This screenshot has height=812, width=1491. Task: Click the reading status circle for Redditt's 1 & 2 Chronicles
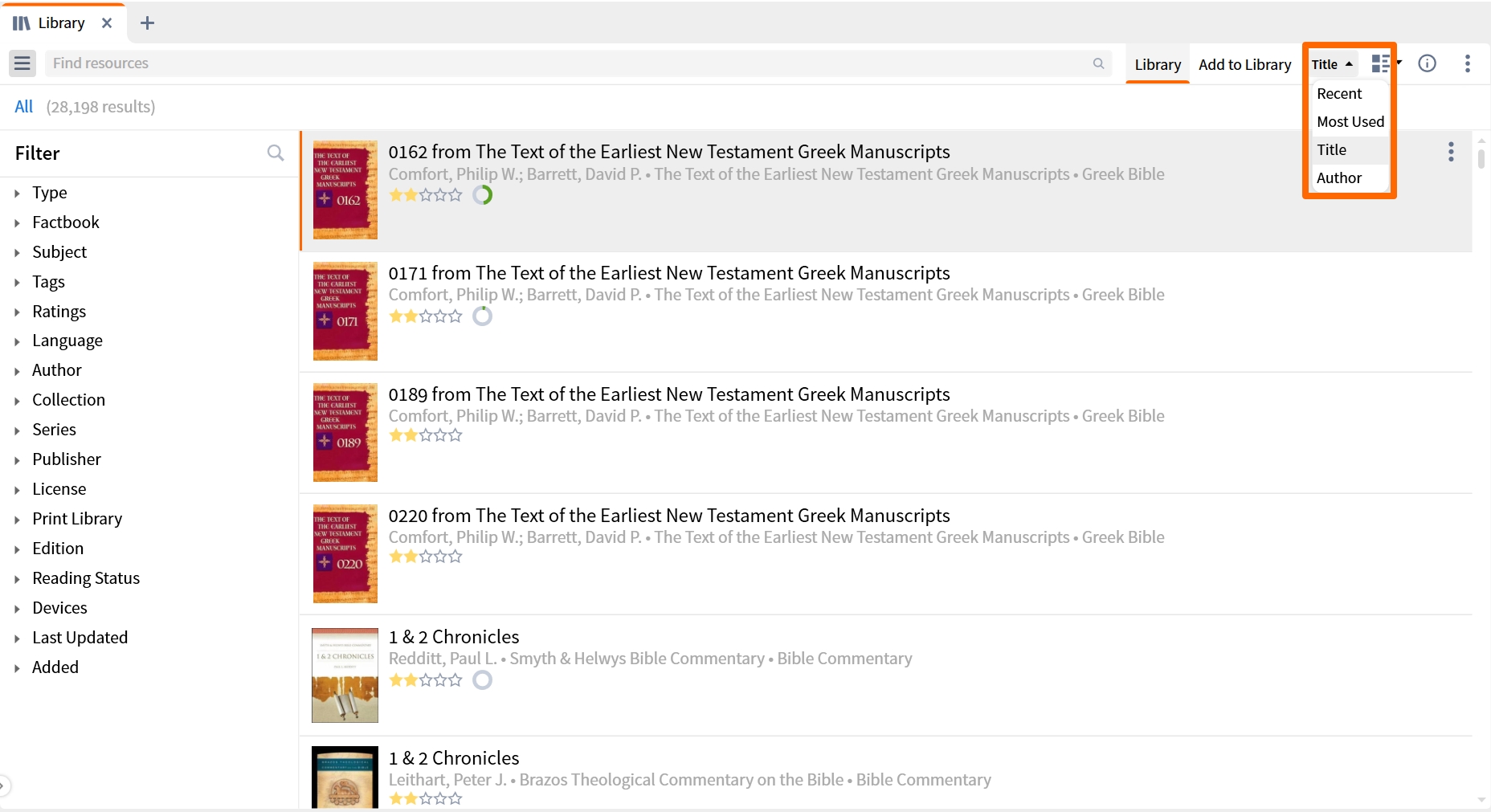tap(482, 680)
